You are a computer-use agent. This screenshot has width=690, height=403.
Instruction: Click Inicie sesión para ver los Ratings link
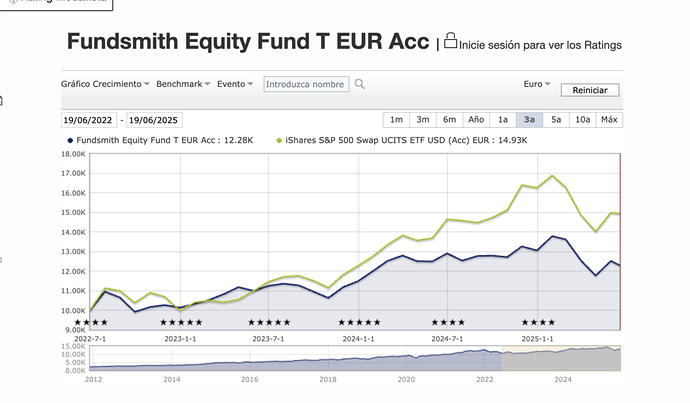click(x=540, y=45)
